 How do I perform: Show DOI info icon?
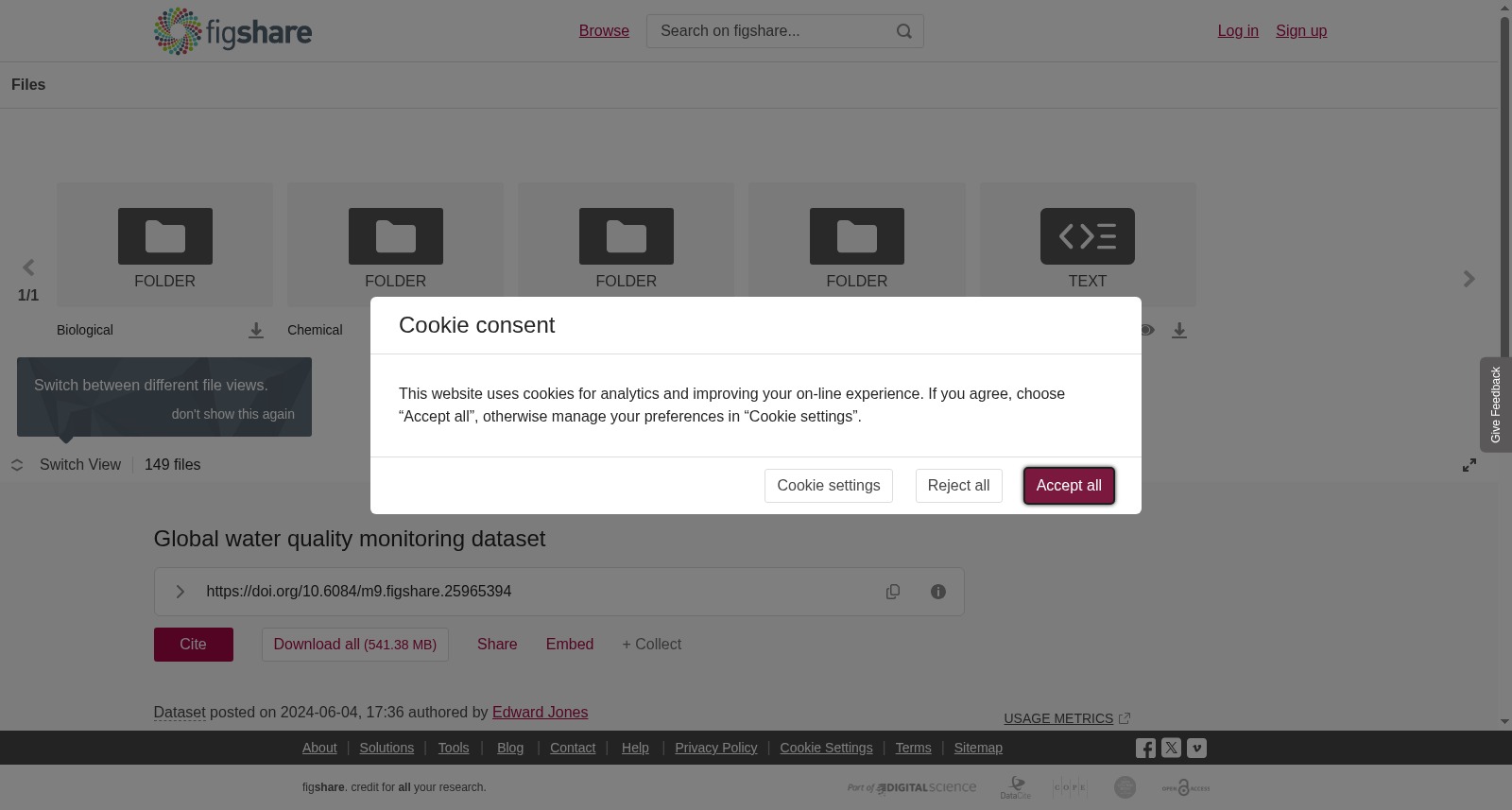pyautogui.click(x=938, y=592)
